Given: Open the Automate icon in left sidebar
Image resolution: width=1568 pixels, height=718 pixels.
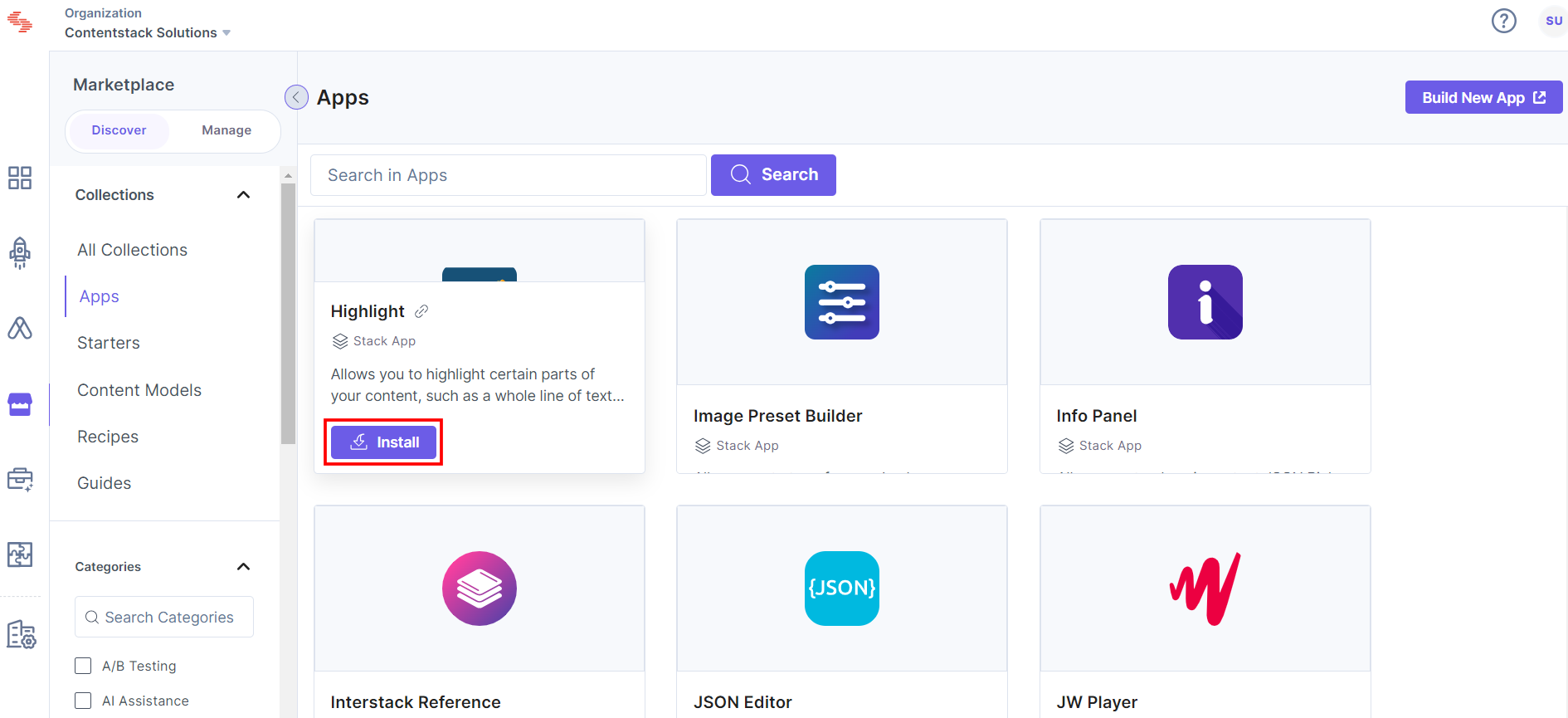Looking at the screenshot, I should coord(20,328).
